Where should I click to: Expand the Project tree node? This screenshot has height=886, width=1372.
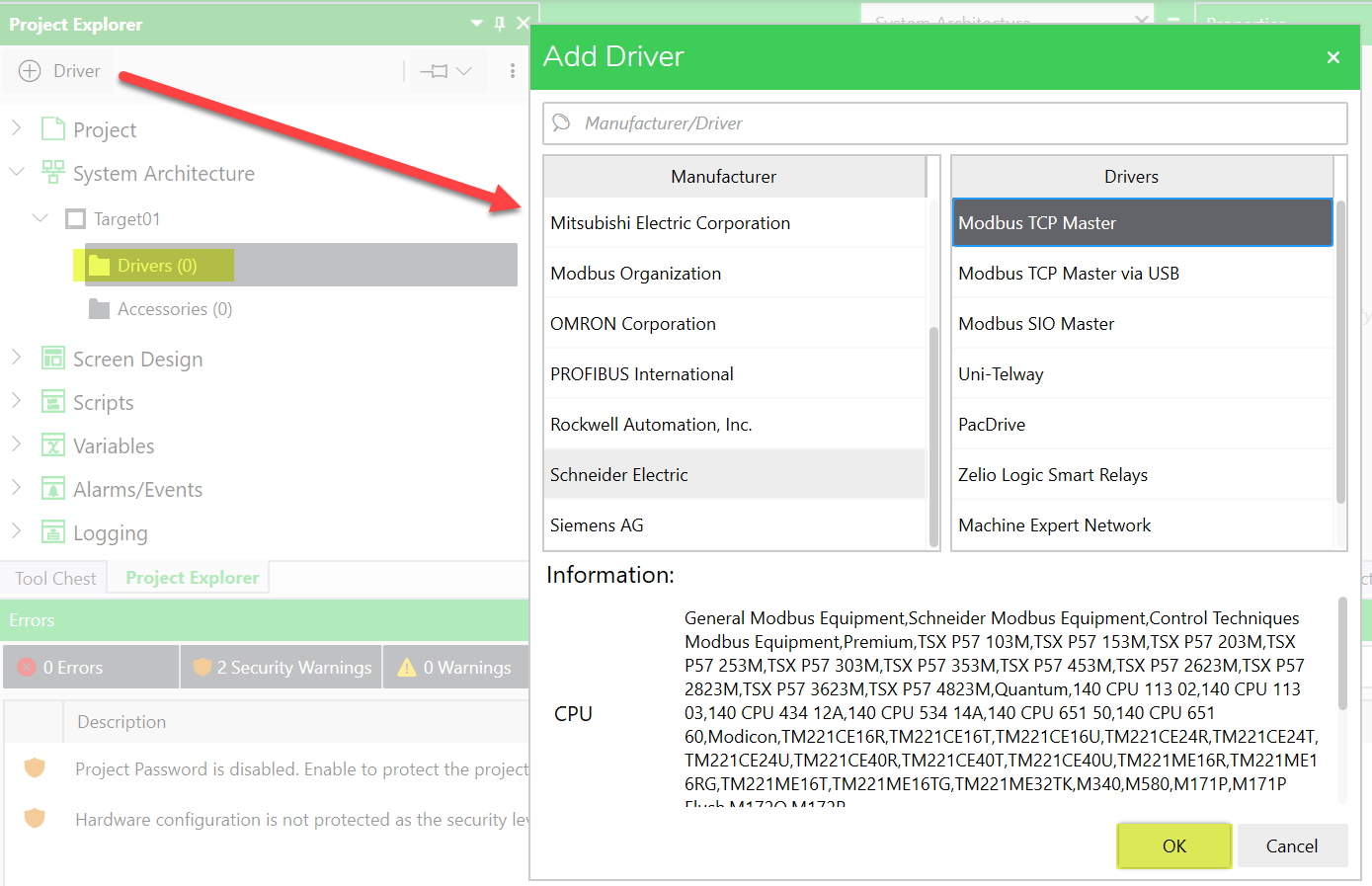click(16, 128)
